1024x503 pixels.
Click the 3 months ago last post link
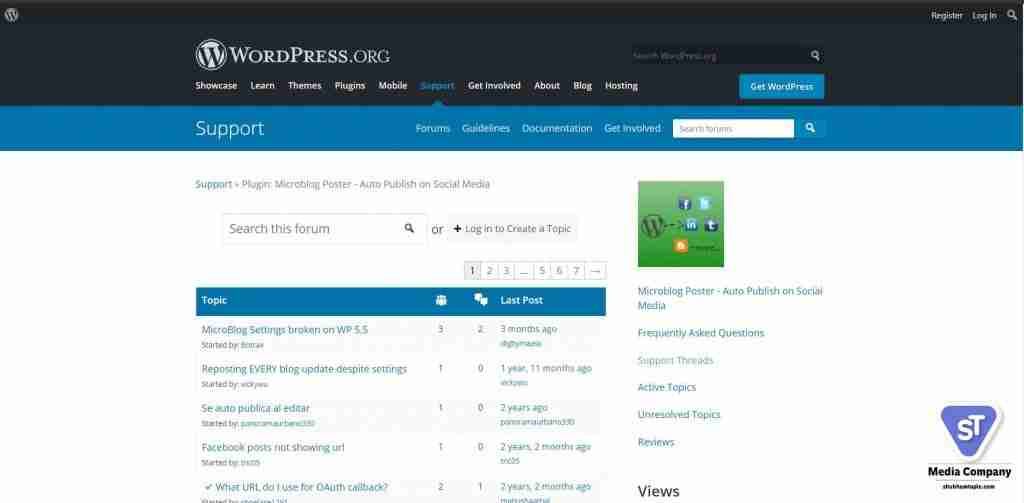coord(528,329)
